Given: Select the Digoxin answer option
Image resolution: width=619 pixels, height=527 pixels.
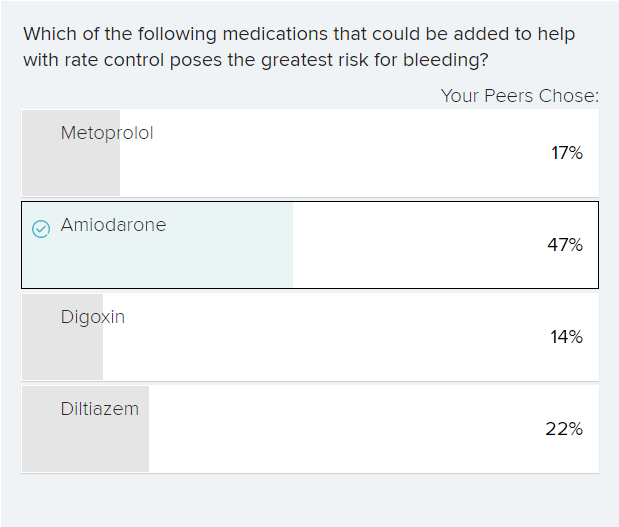Looking at the screenshot, I should [310, 337].
